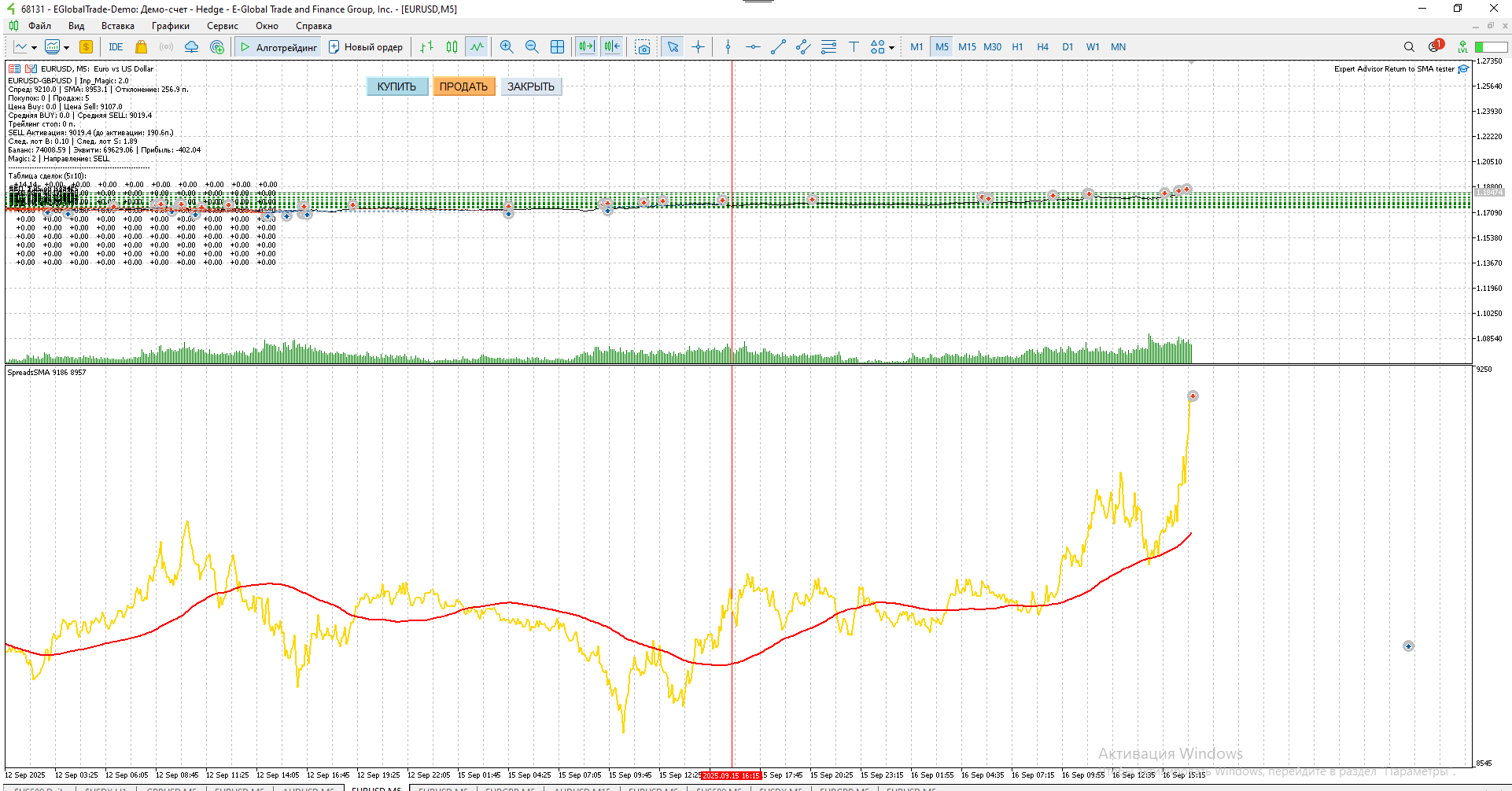Expand the chart type dropdown arrow
The height and width of the screenshot is (791, 1512).
(x=34, y=48)
